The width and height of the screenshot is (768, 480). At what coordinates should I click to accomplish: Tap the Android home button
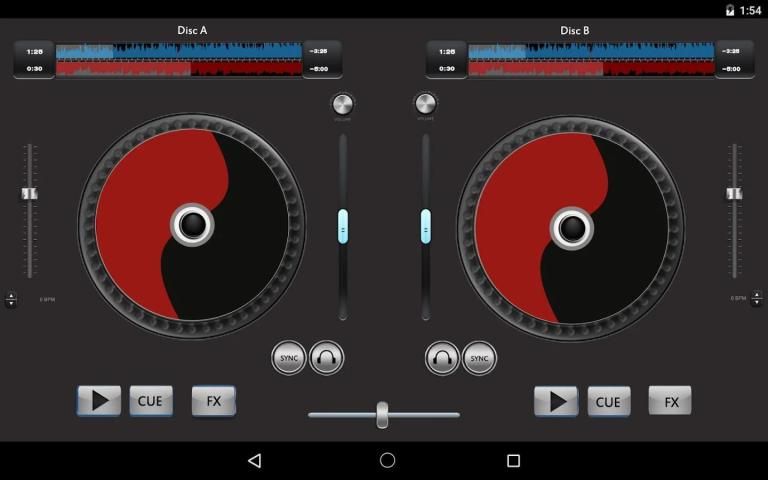[387, 460]
